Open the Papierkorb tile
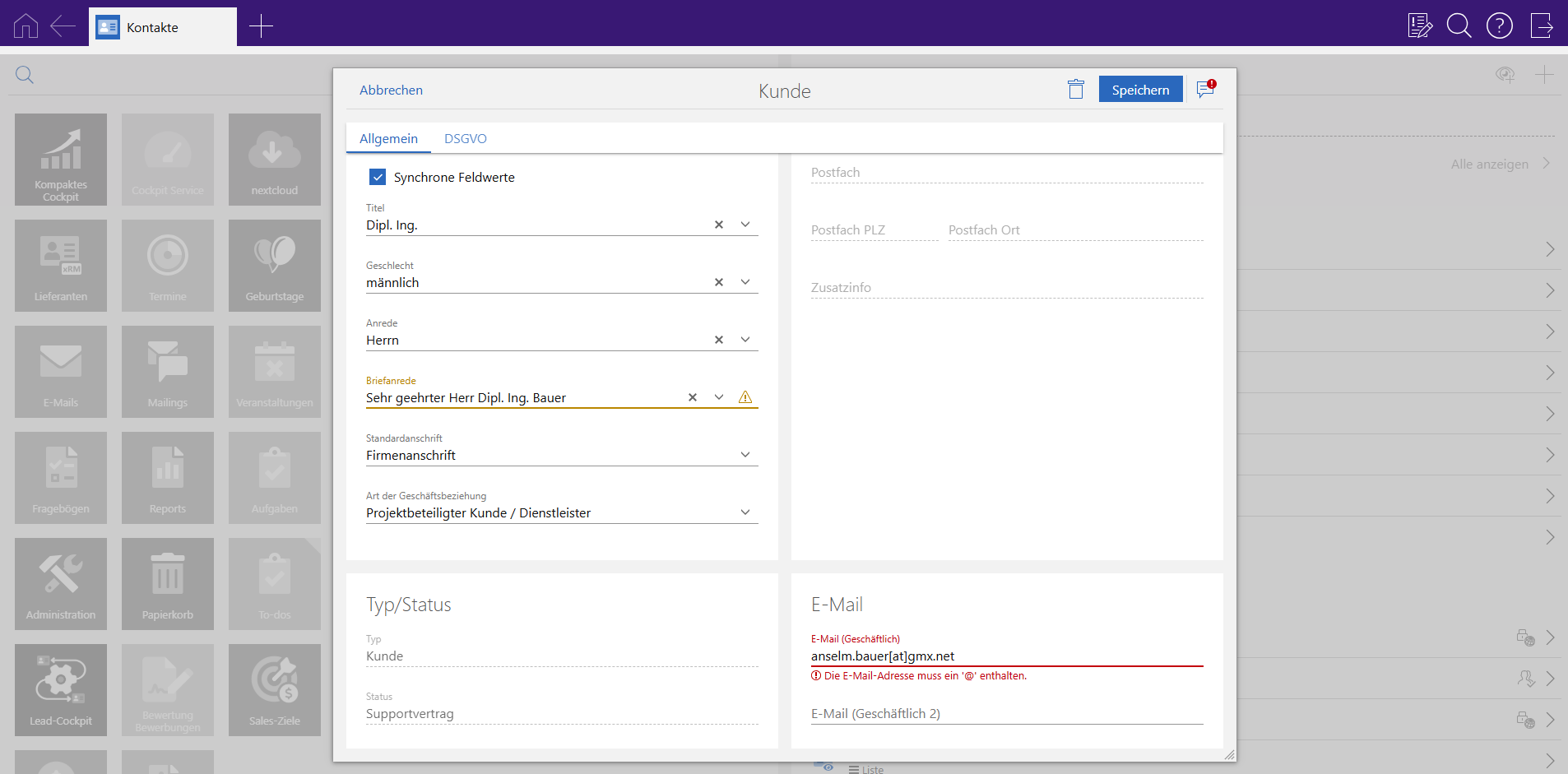This screenshot has height=774, width=1568. coord(168,584)
